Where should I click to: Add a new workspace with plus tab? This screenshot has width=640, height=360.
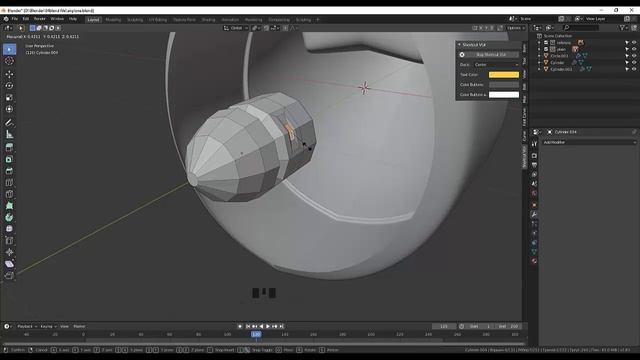coord(318,20)
